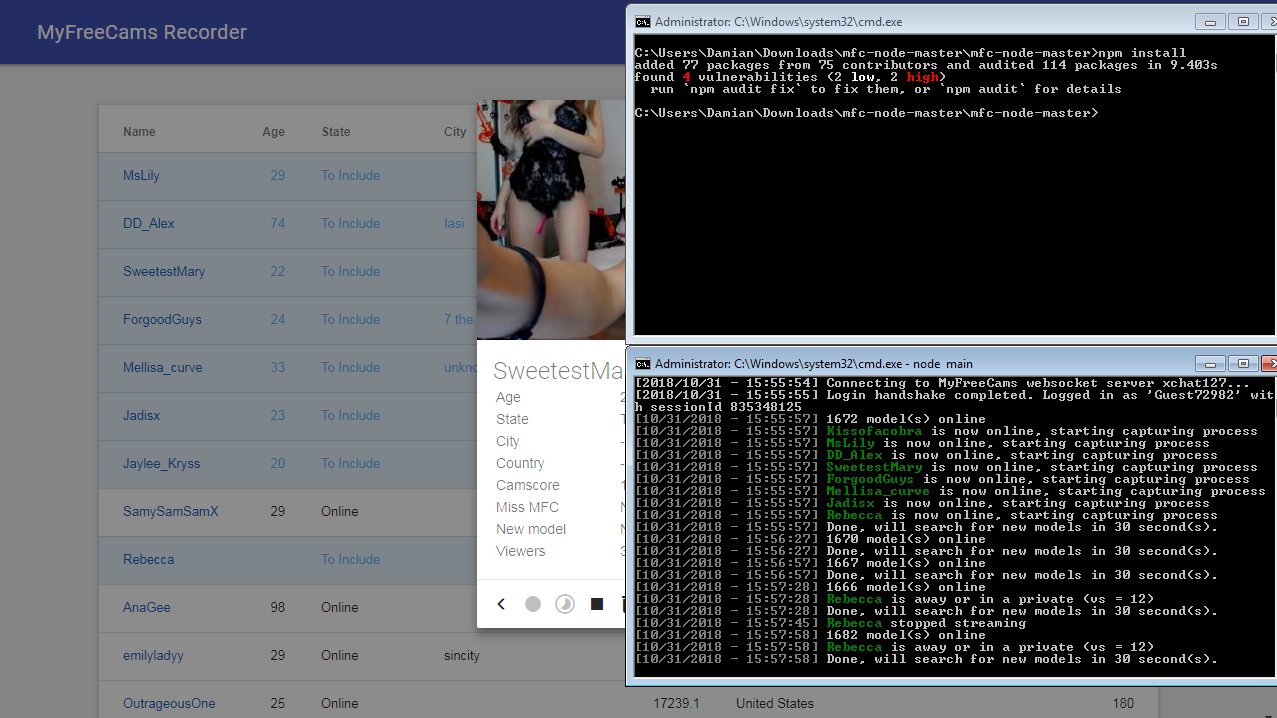Click camscore value 17239.1
This screenshot has width=1277, height=718.
[x=676, y=703]
